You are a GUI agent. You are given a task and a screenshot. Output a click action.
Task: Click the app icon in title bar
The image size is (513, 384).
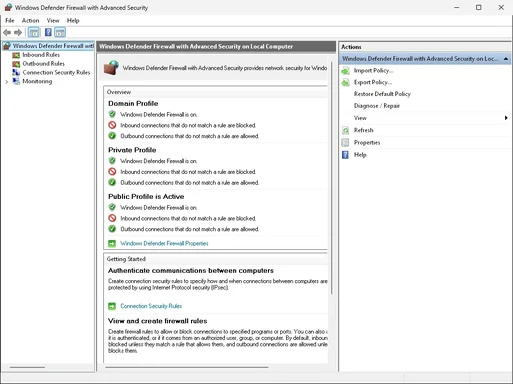[8, 7]
